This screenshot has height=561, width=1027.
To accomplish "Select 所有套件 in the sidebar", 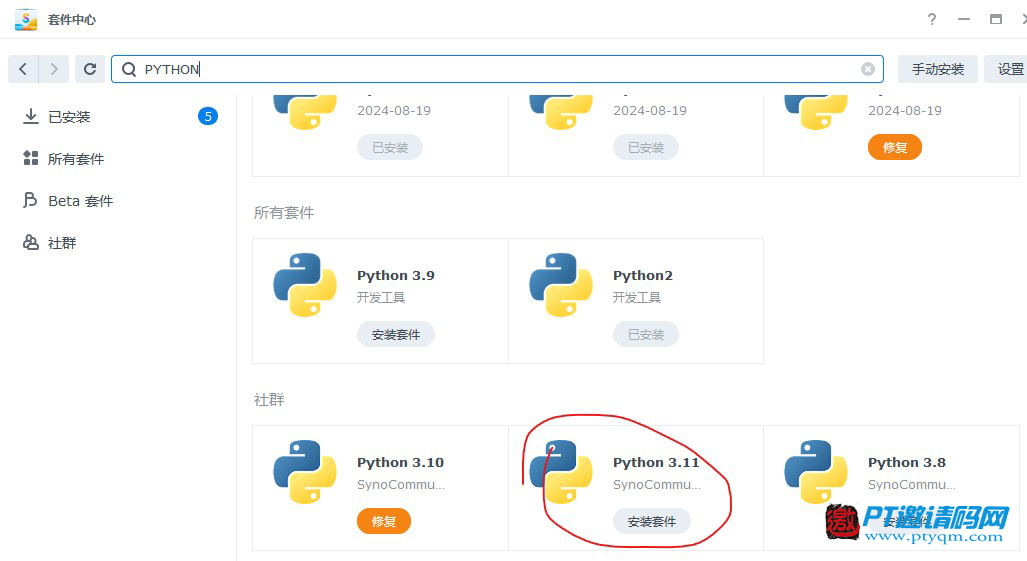I will [x=118, y=158].
